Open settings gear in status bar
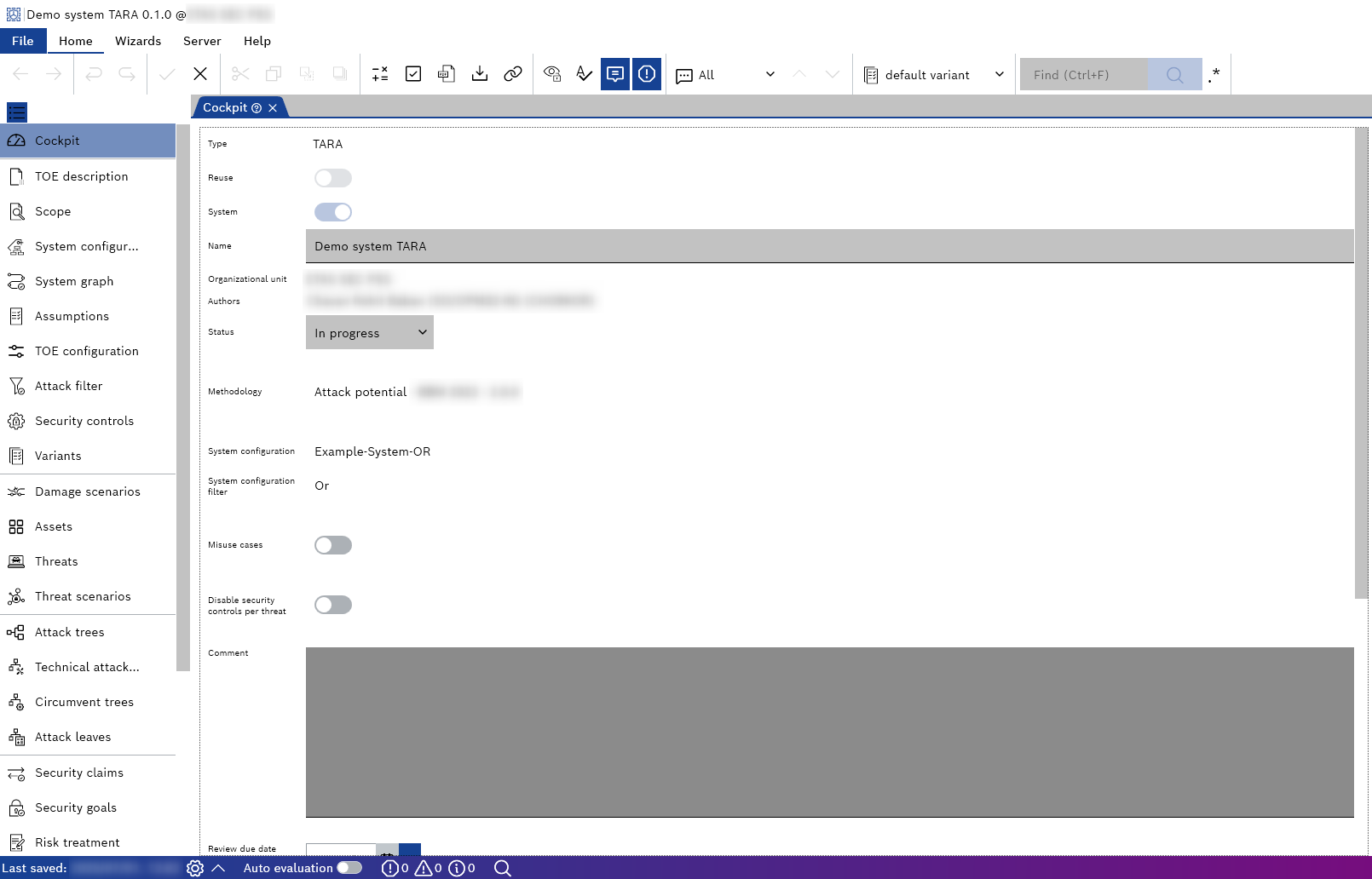The width and height of the screenshot is (1372, 879). (195, 868)
